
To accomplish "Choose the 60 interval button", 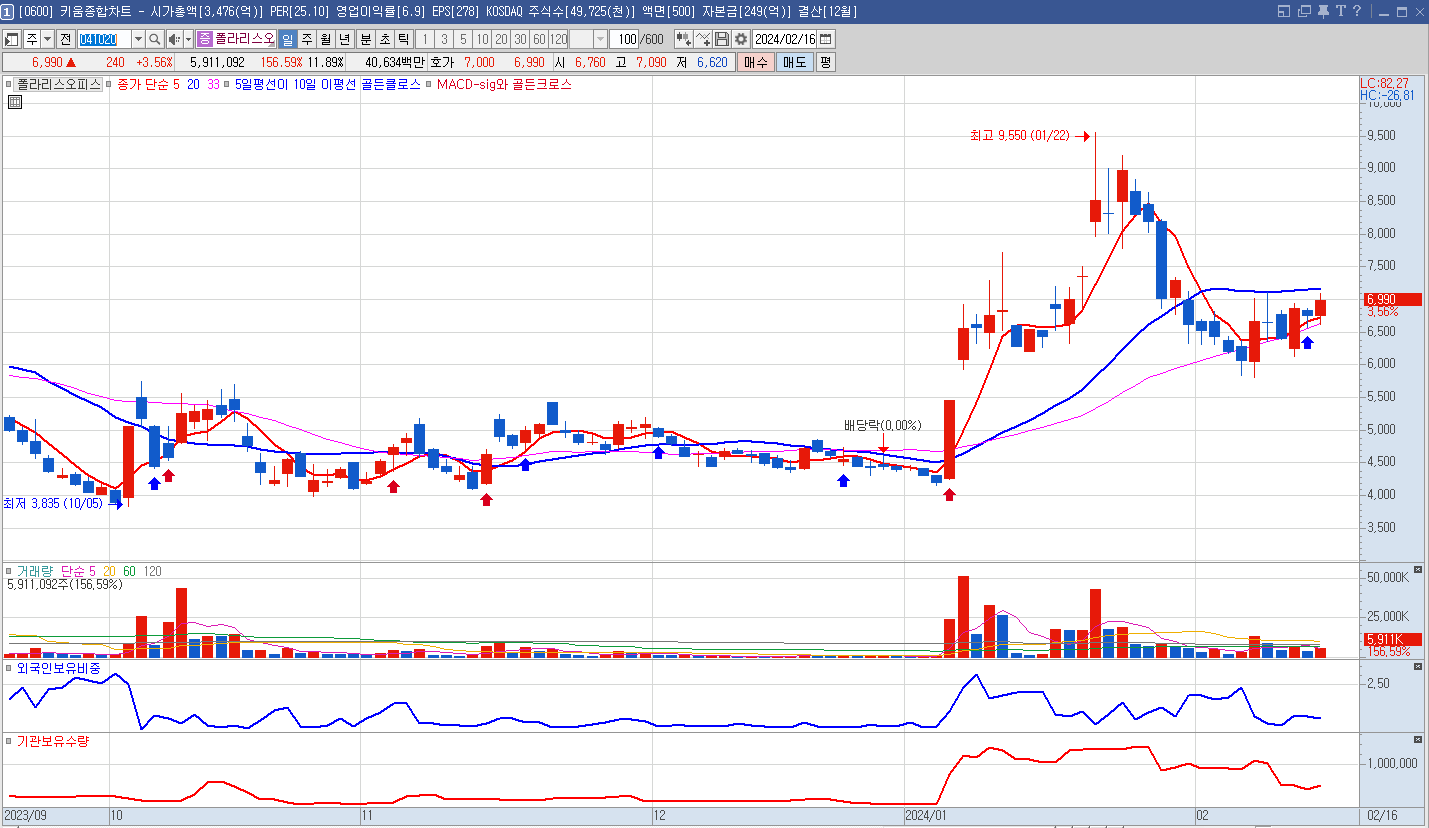I will coord(539,39).
